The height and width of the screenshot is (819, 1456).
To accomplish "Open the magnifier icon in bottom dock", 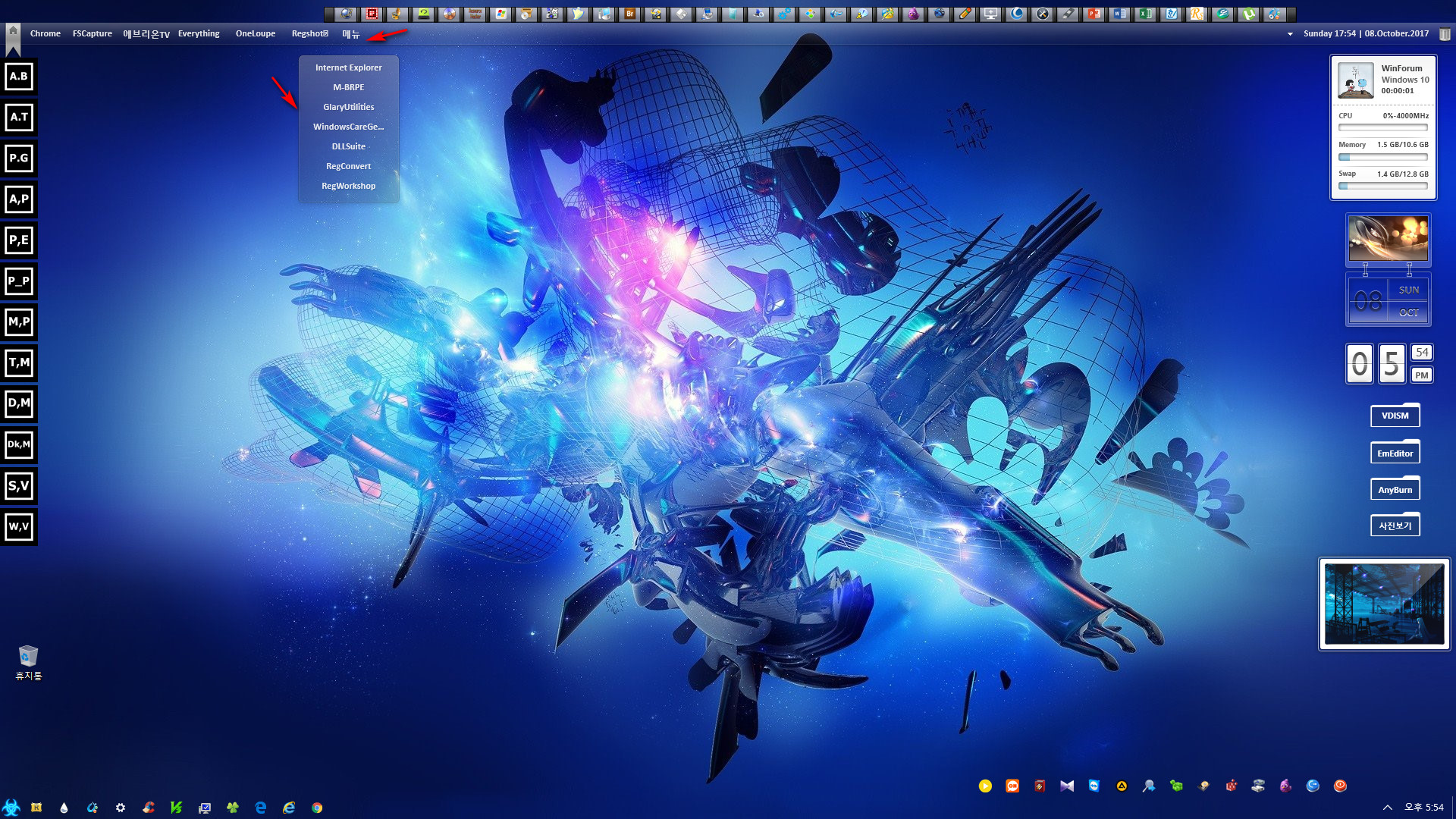I will [x=1149, y=786].
